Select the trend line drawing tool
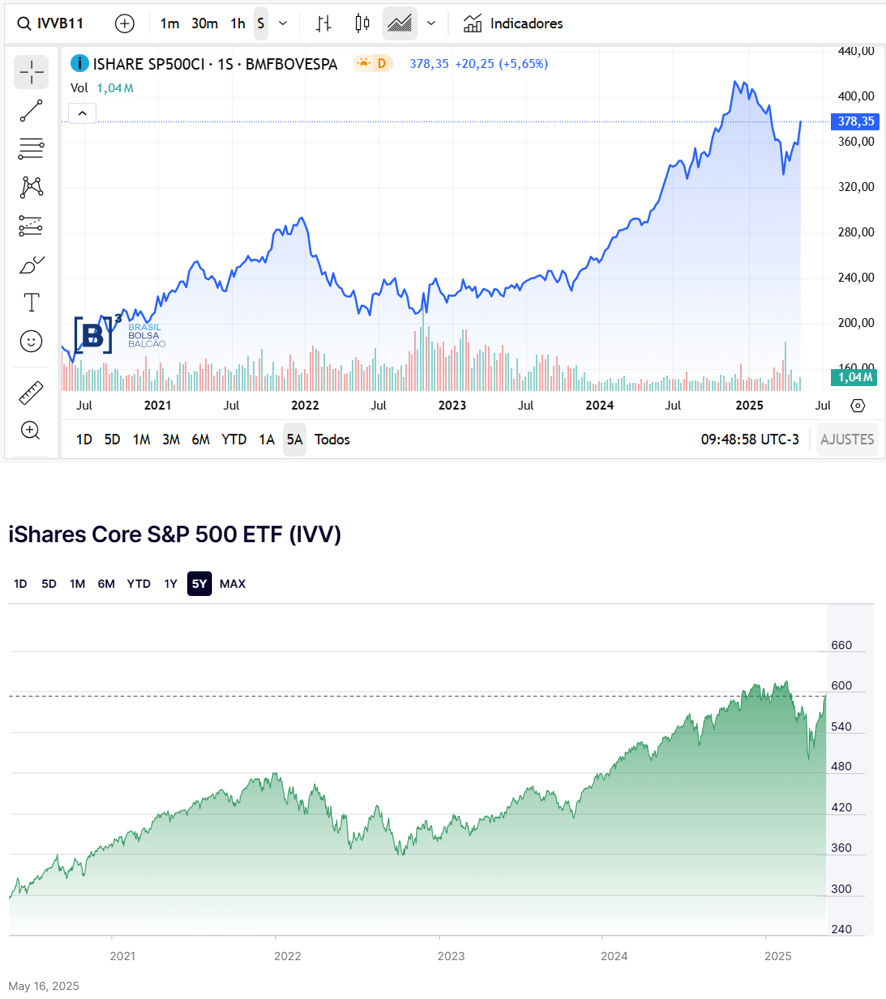 coord(31,111)
